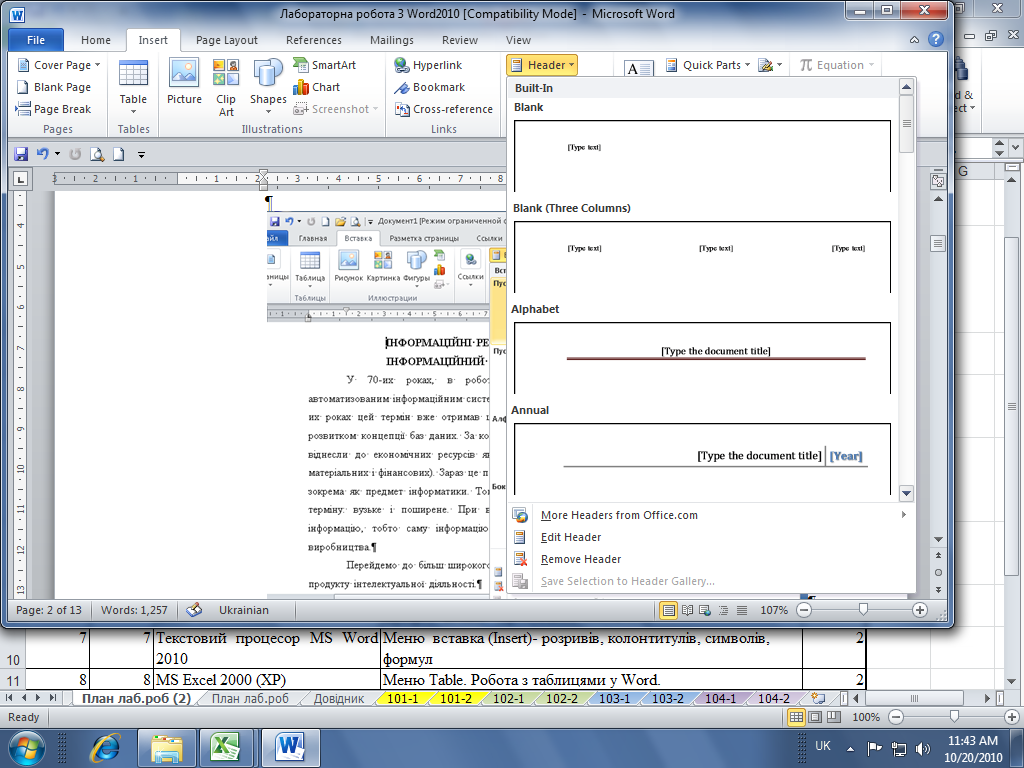This screenshot has width=1024, height=768.
Task: Switch to Full Screen Reading view
Action: click(x=687, y=610)
